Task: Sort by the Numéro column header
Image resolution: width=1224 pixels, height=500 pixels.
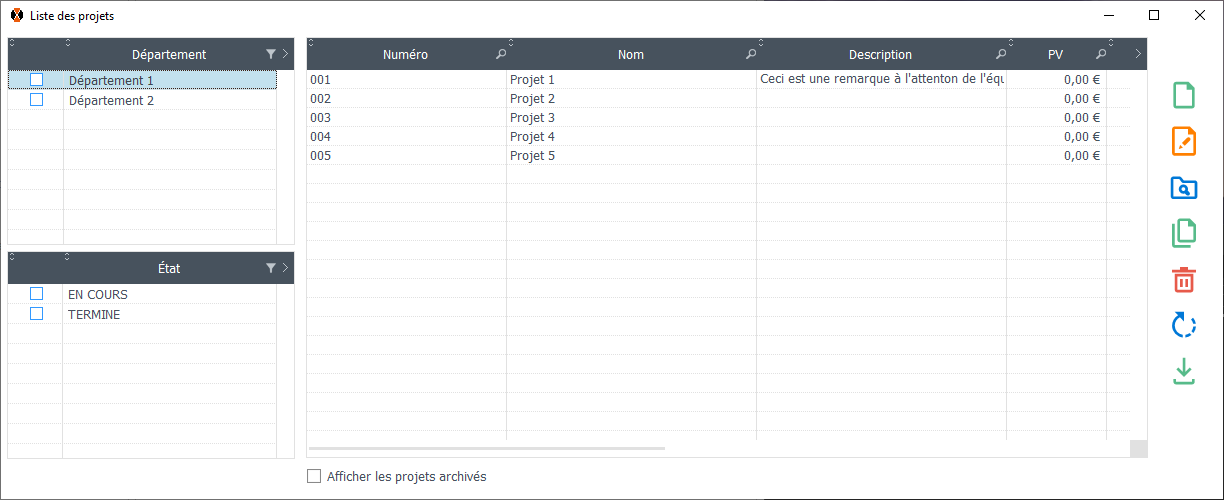Action: (405, 55)
